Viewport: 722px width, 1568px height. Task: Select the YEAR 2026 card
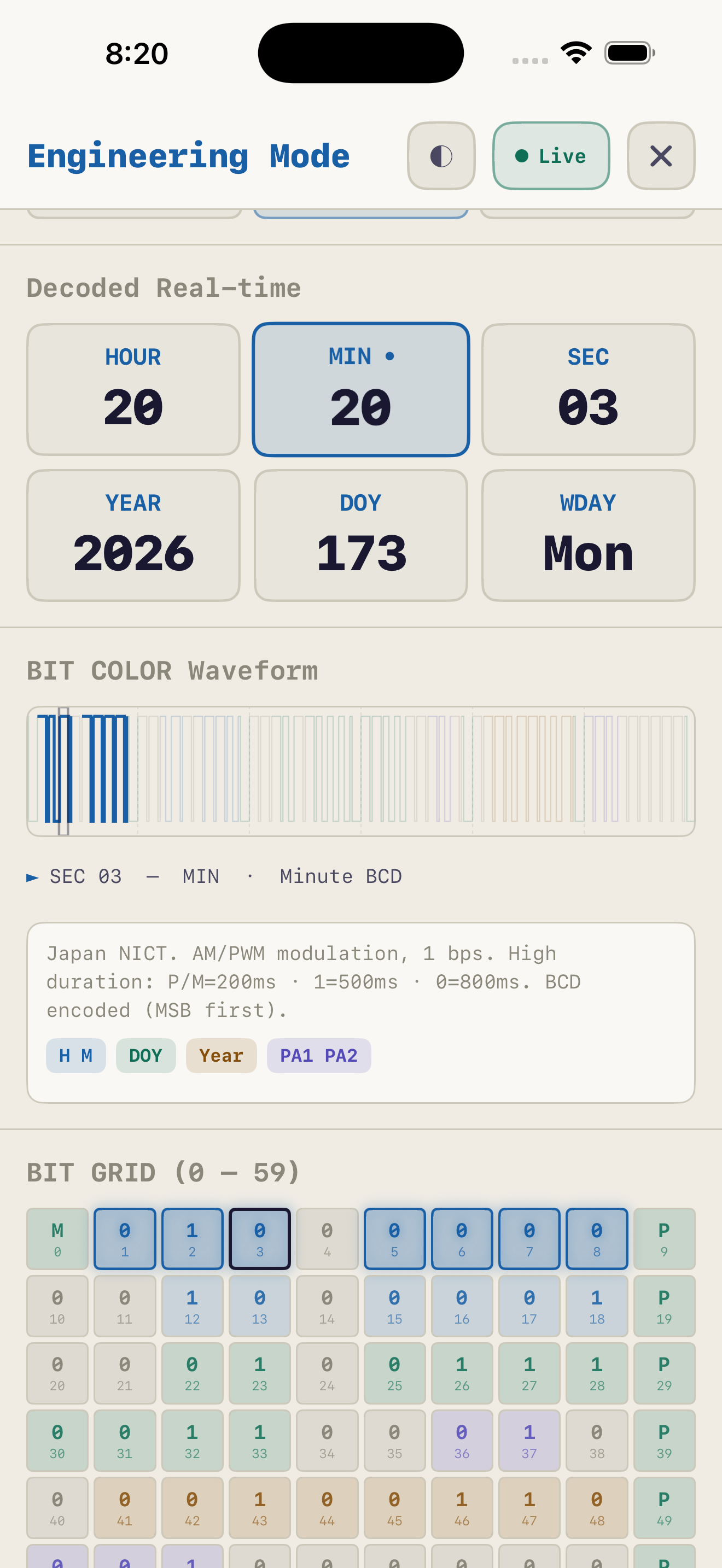pyautogui.click(x=133, y=536)
